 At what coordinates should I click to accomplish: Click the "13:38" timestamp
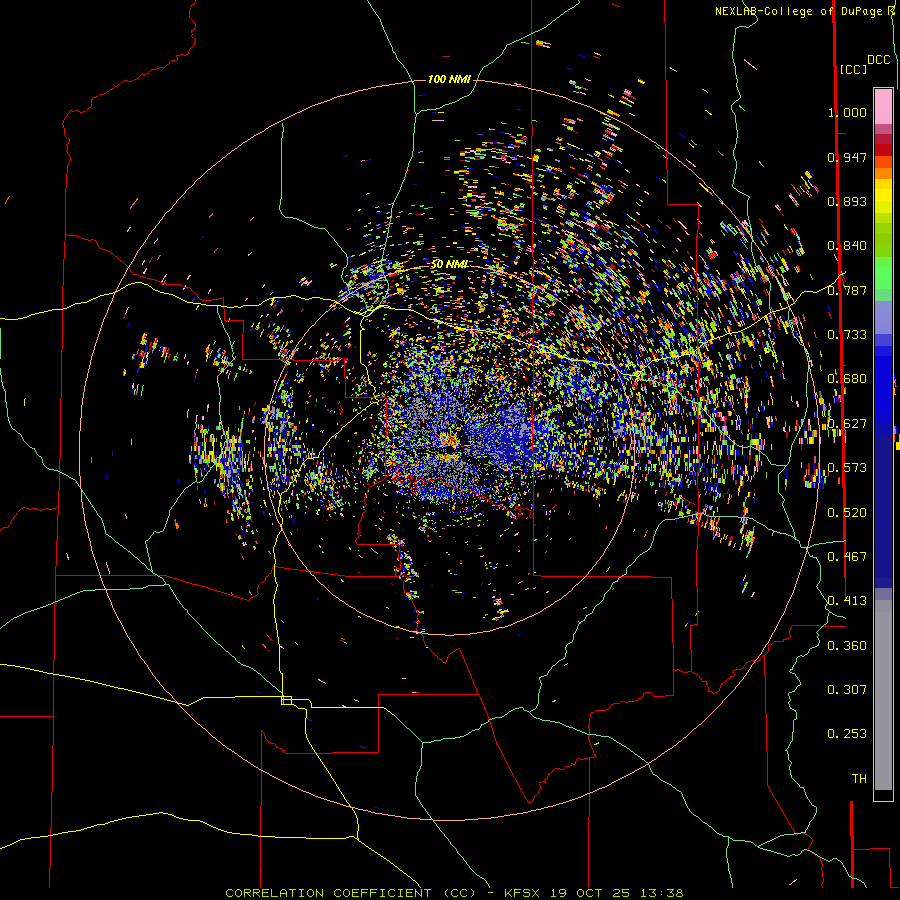coord(662,893)
